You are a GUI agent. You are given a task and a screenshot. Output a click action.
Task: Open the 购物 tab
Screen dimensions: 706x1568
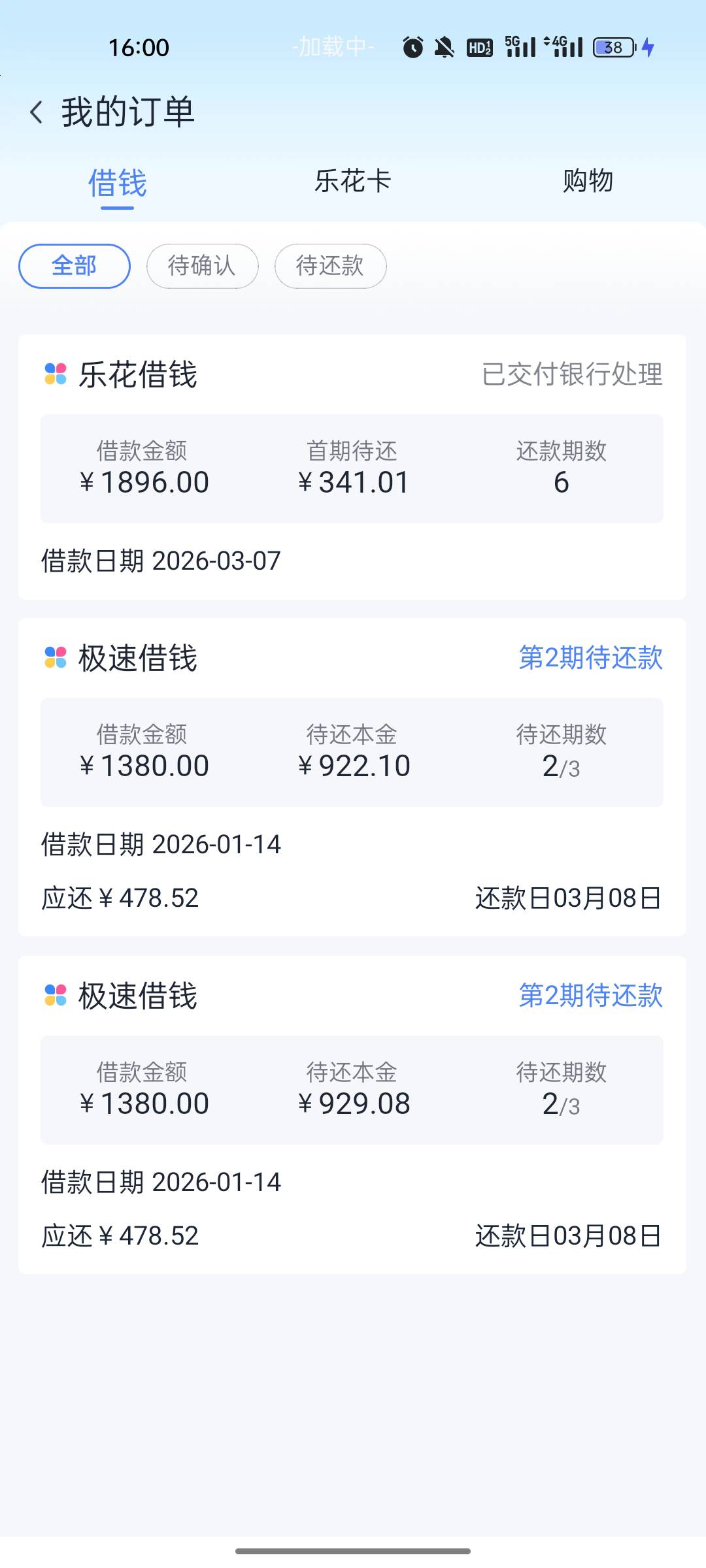coord(588,181)
